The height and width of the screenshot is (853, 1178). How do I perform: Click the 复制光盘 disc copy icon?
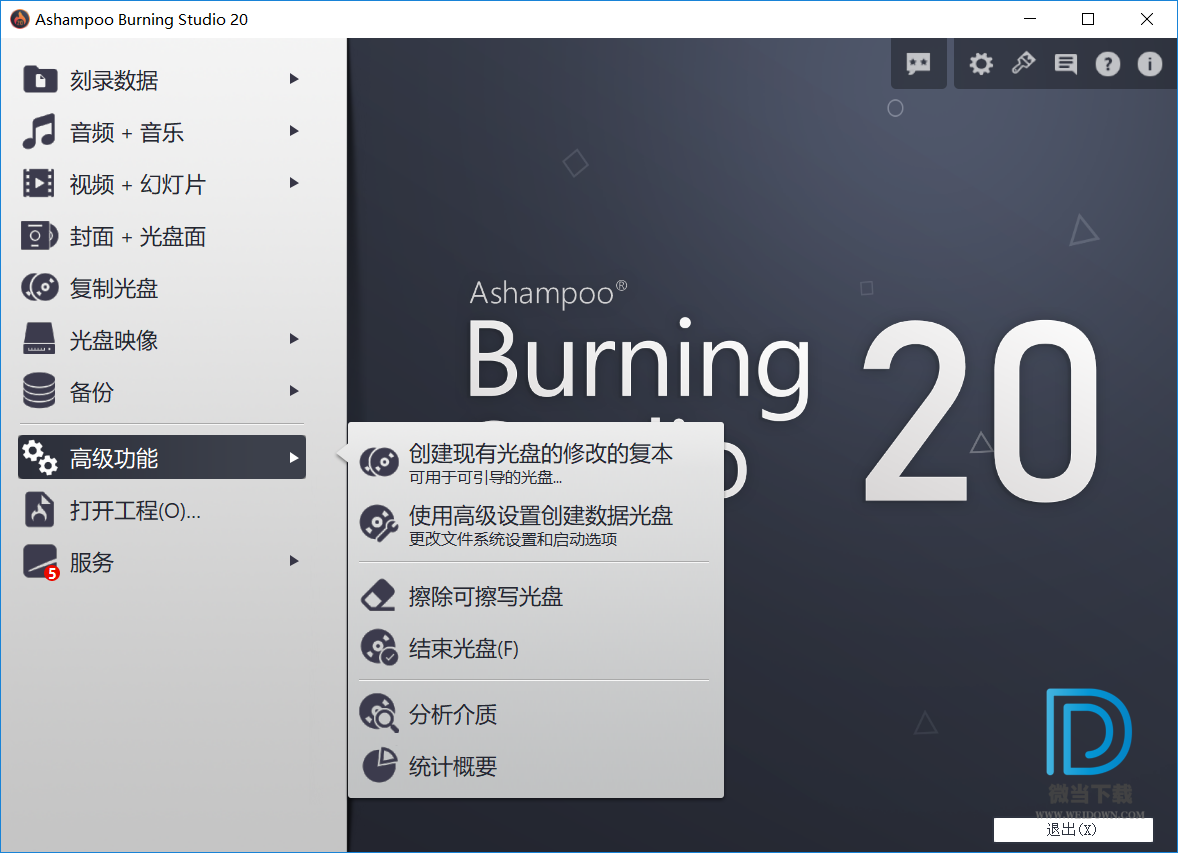(x=40, y=288)
